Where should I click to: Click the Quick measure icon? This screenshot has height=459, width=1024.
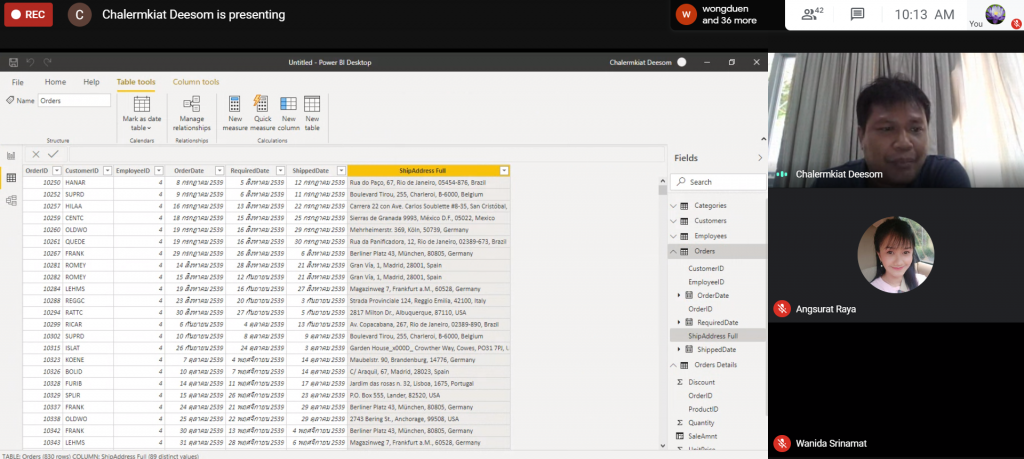point(262,113)
